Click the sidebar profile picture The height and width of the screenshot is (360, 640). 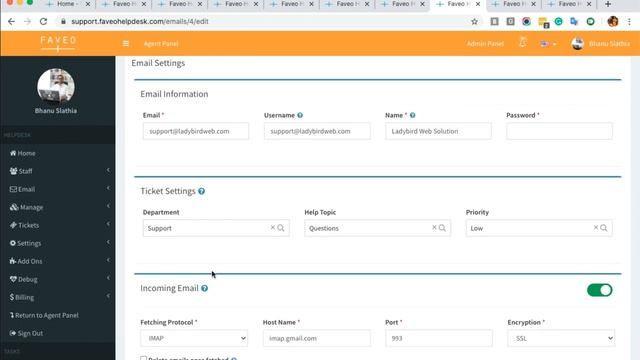[56, 86]
